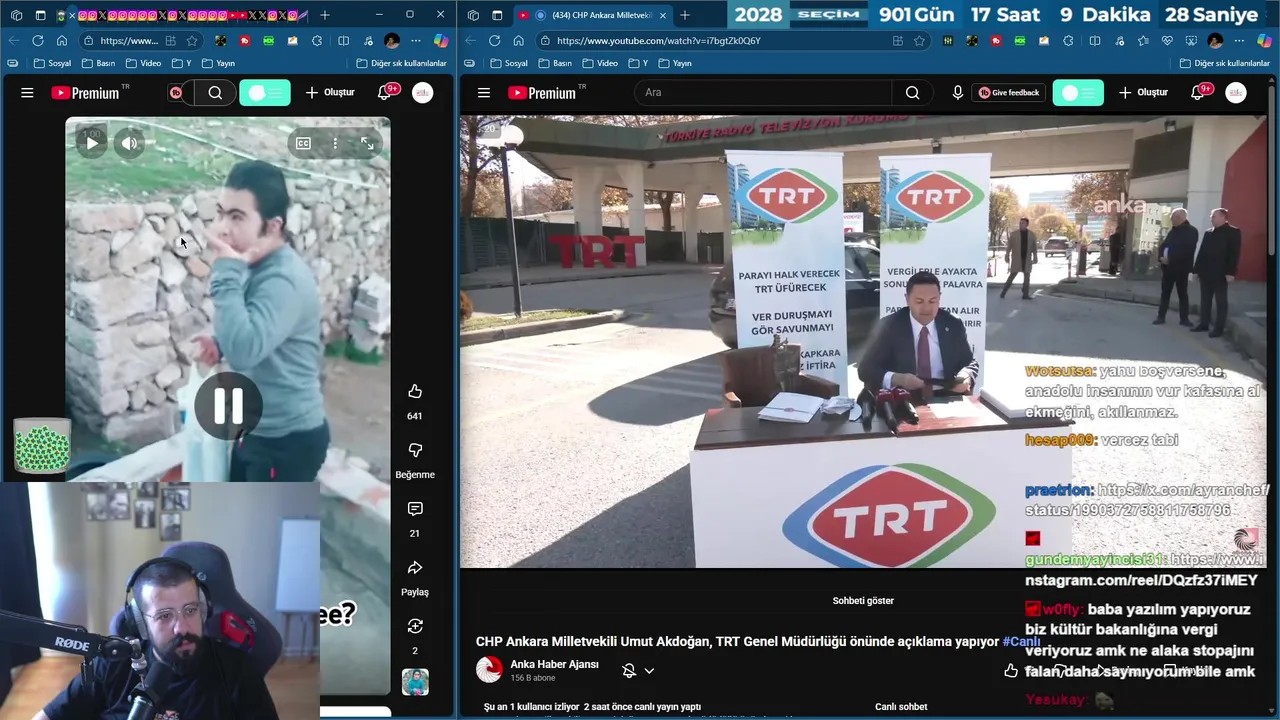Share the Short via Paylaş
Screen dimensions: 1280x720
[415, 568]
